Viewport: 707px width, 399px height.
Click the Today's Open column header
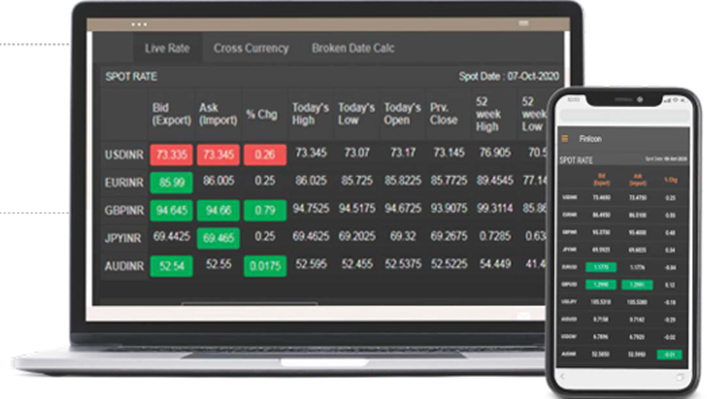click(x=402, y=114)
